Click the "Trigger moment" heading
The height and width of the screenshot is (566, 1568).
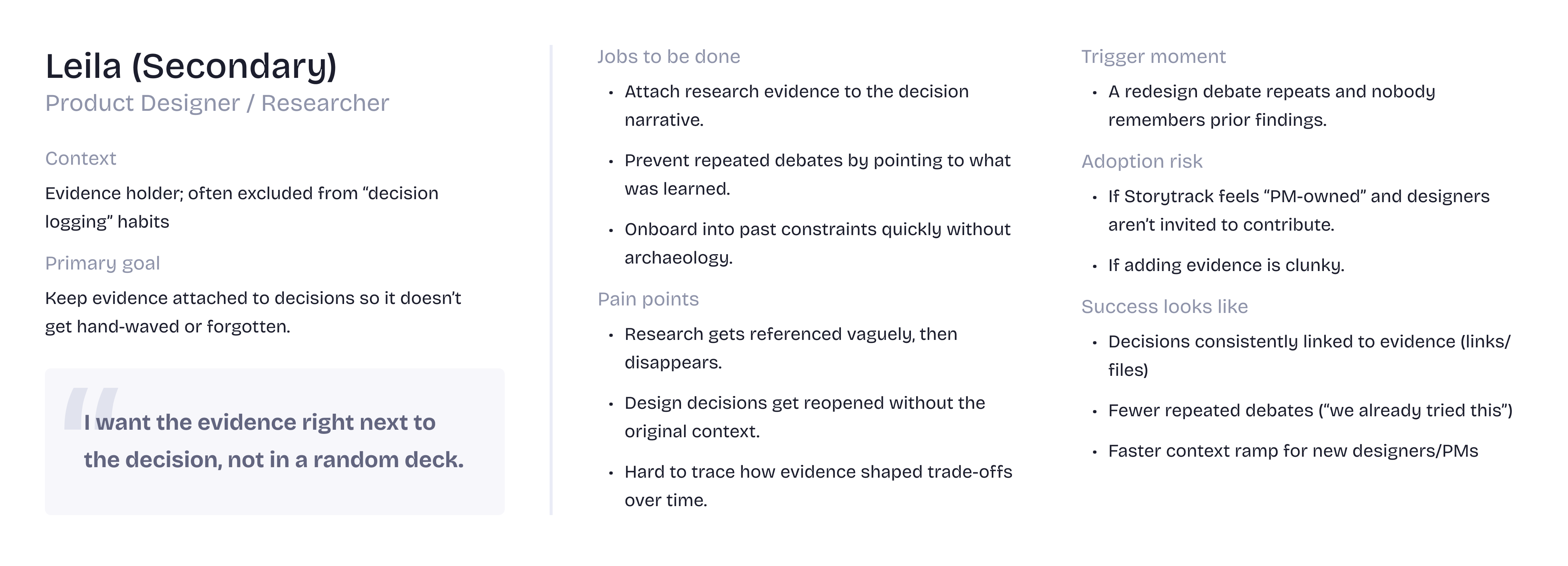[1153, 57]
